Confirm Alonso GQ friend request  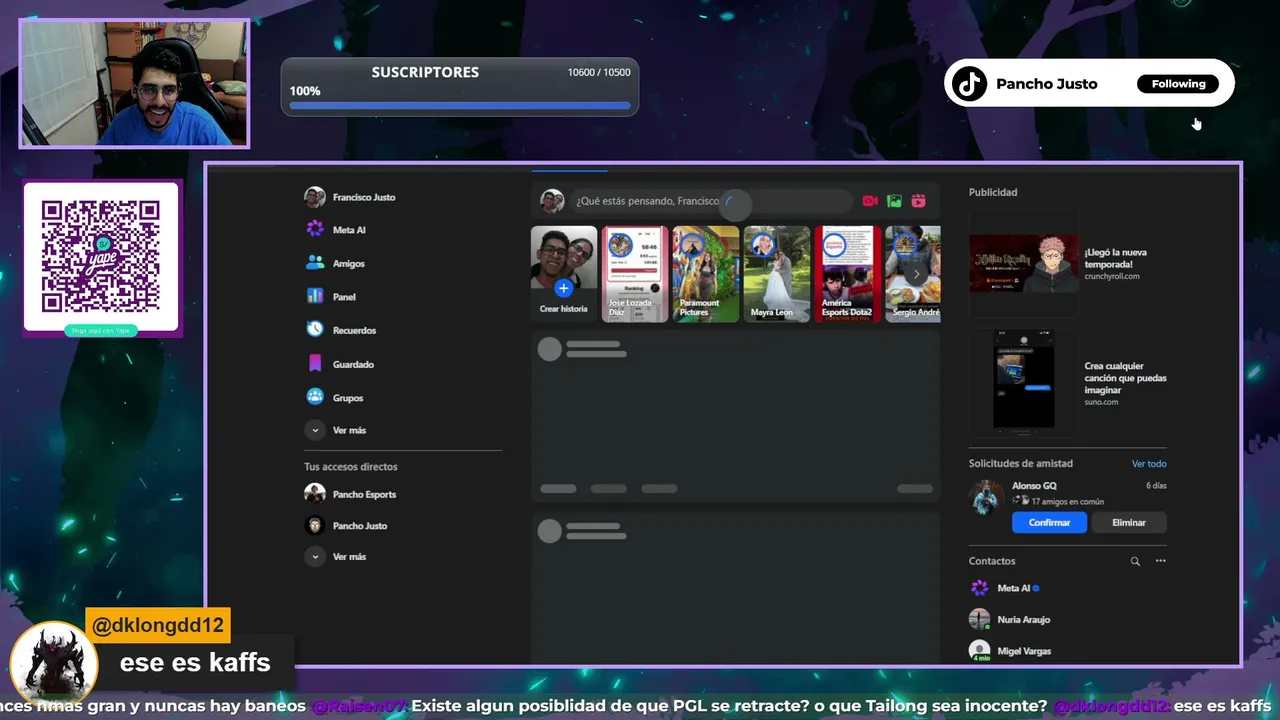1049,522
